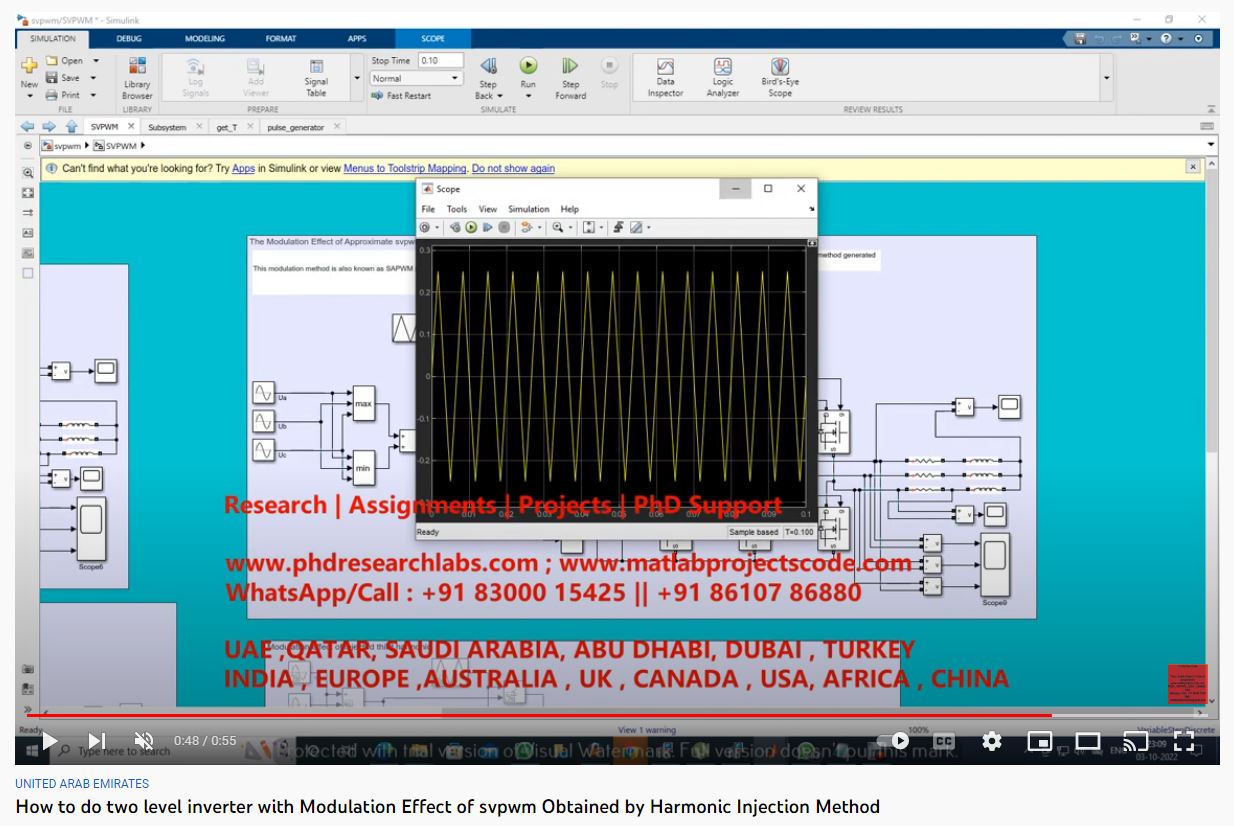Unmute the video player volume
Screen dimensions: 1234x826
(x=144, y=741)
